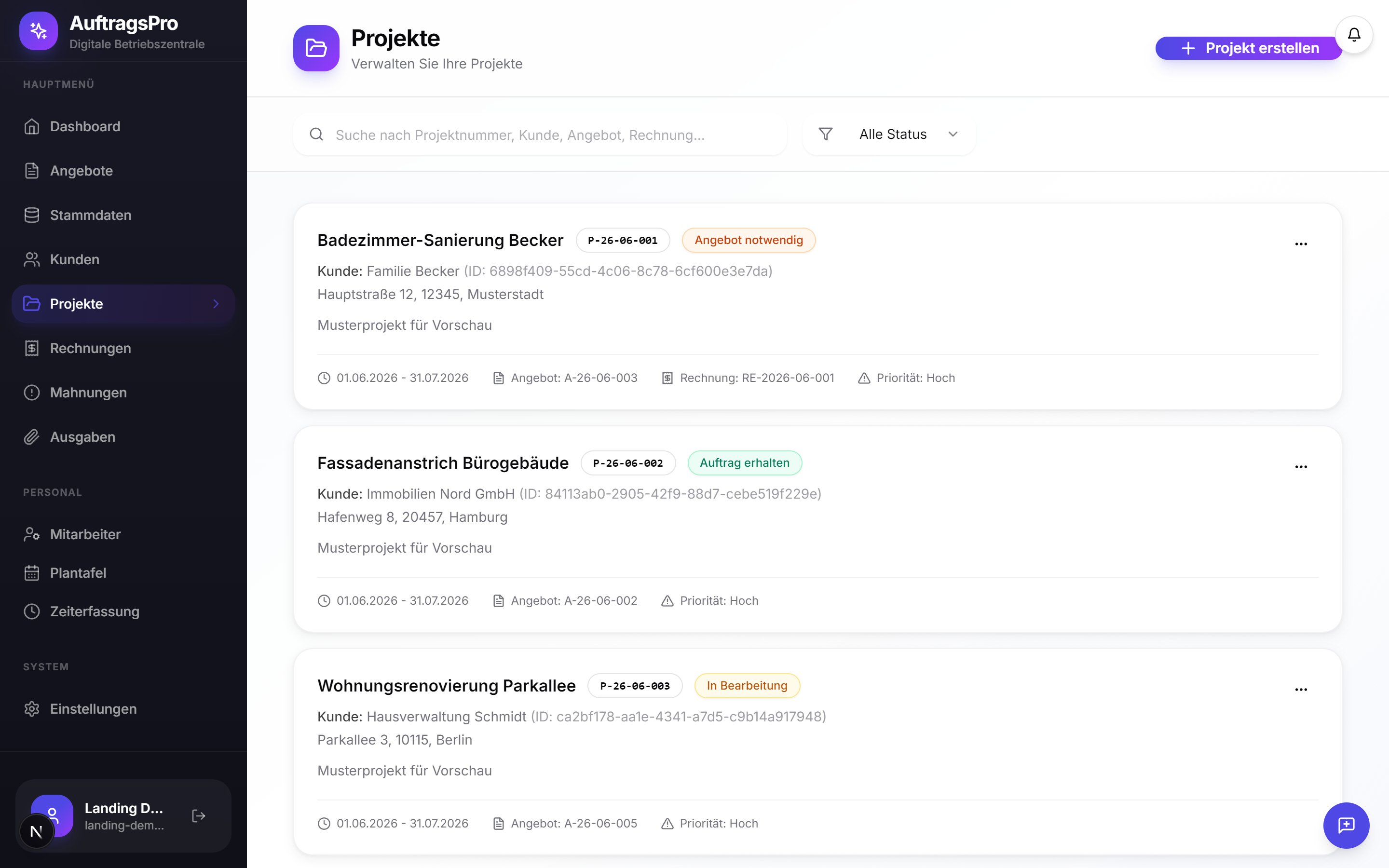Click the notification bell icon
Image resolution: width=1389 pixels, height=868 pixels.
1353,35
